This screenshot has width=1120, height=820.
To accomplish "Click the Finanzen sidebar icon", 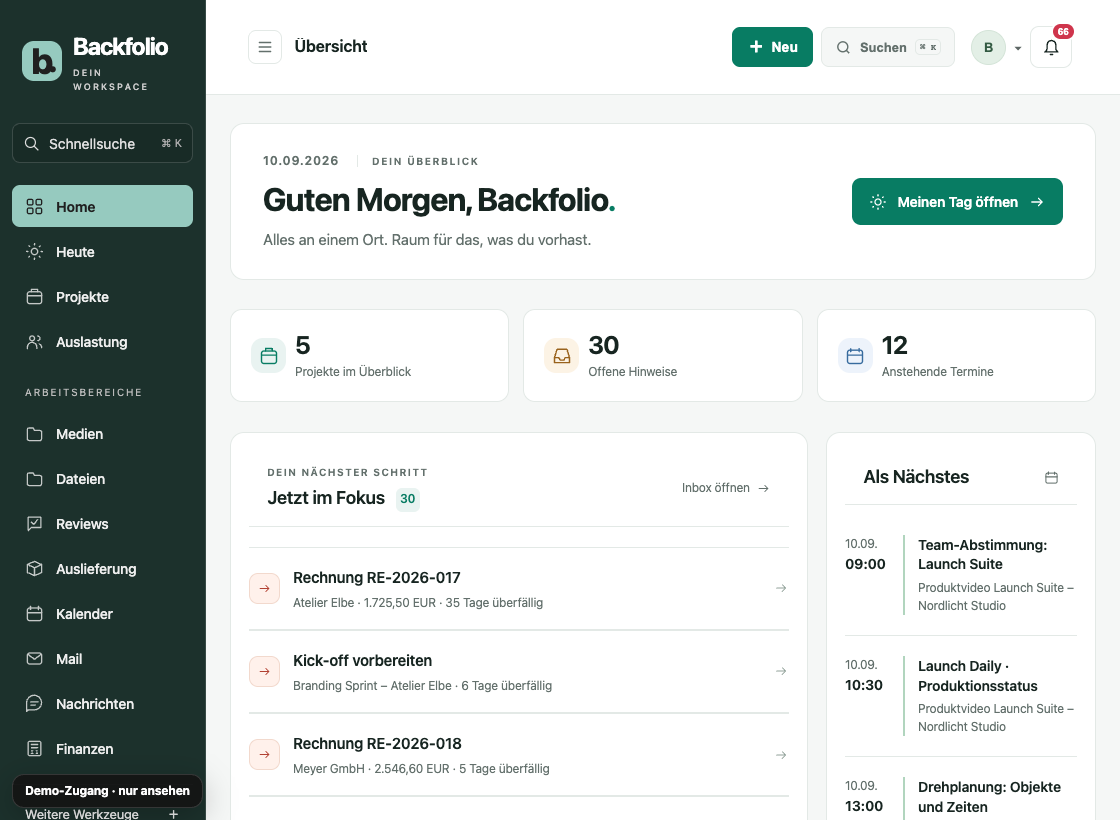I will click(x=34, y=749).
